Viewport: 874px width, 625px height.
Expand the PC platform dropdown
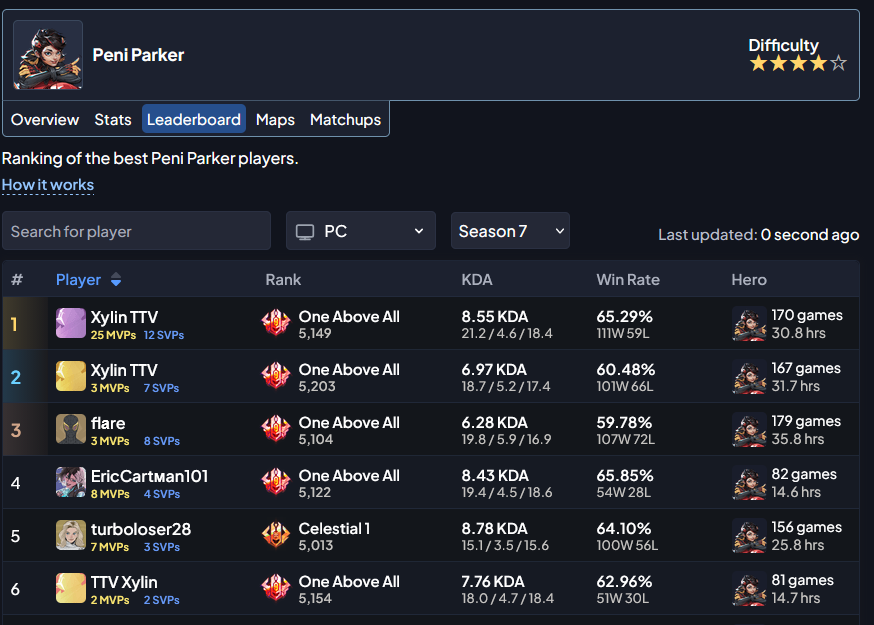(x=361, y=231)
